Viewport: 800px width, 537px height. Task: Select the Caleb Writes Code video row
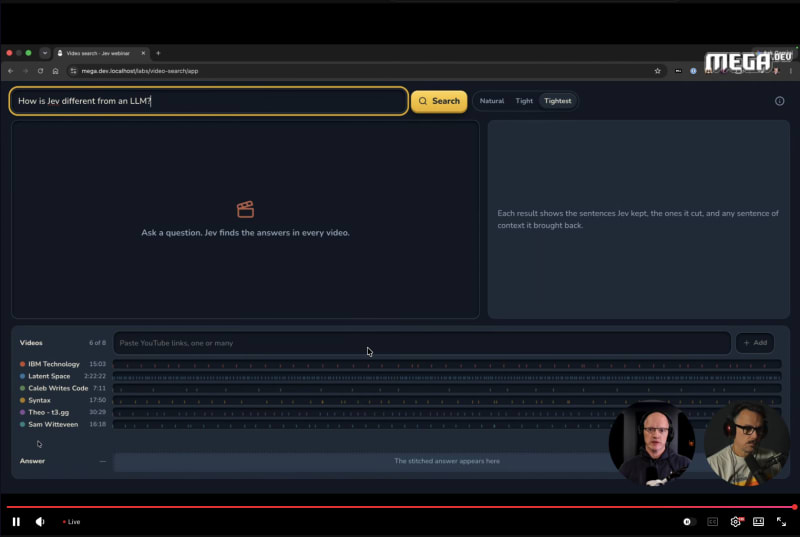[62, 388]
